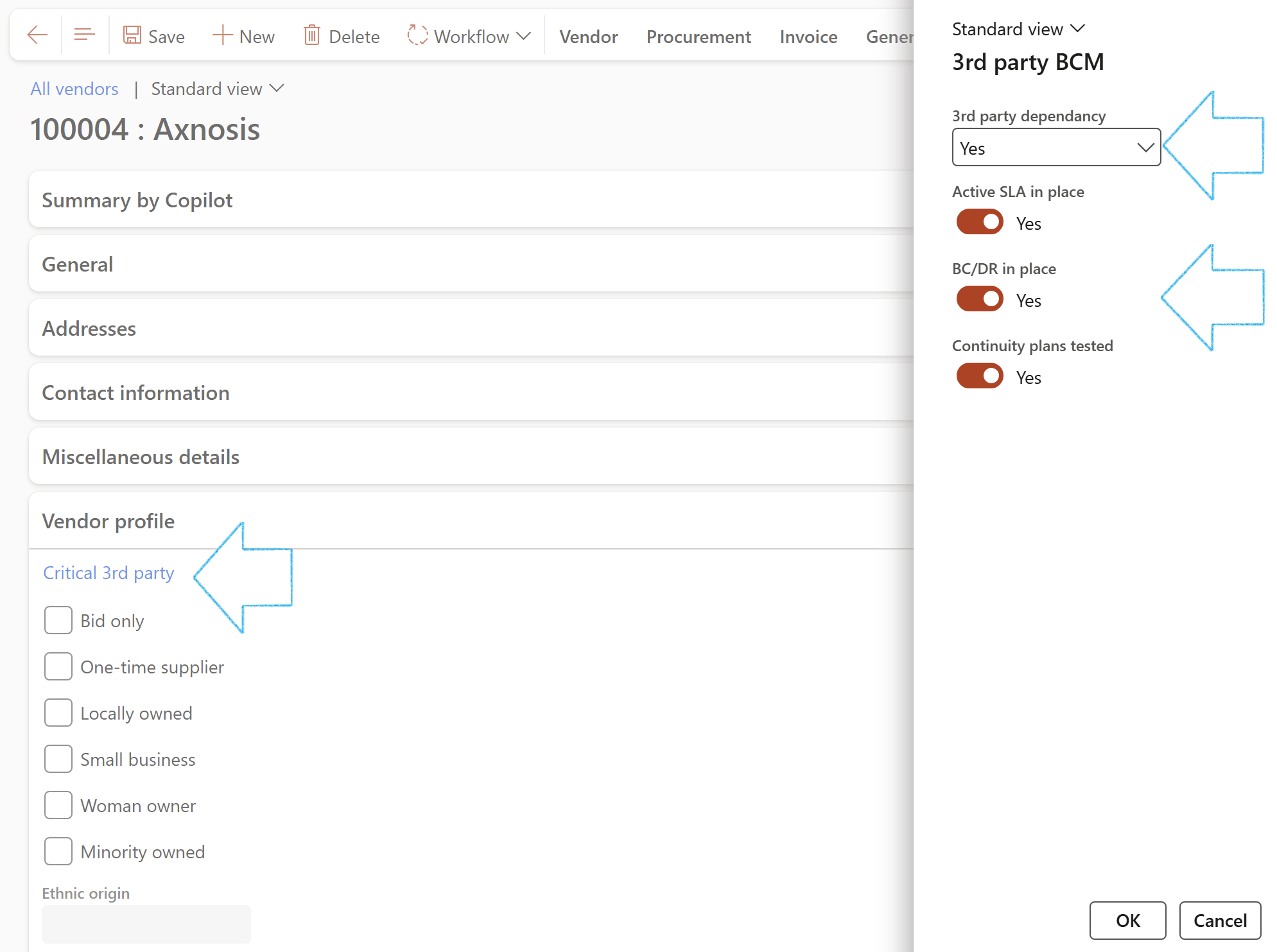Click the Critical 3rd party link
Viewport: 1277px width, 952px height.
tap(109, 573)
